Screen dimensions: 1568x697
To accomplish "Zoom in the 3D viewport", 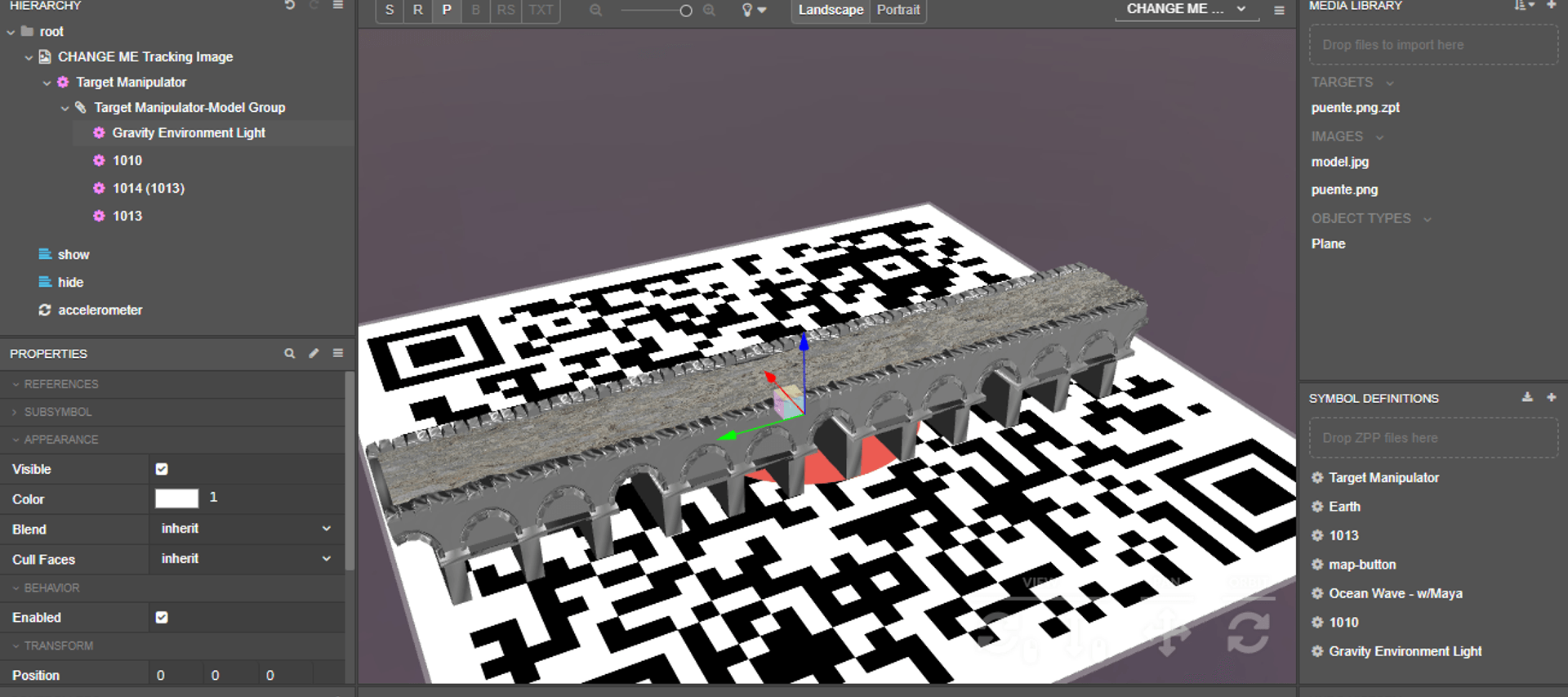I will tap(709, 10).
